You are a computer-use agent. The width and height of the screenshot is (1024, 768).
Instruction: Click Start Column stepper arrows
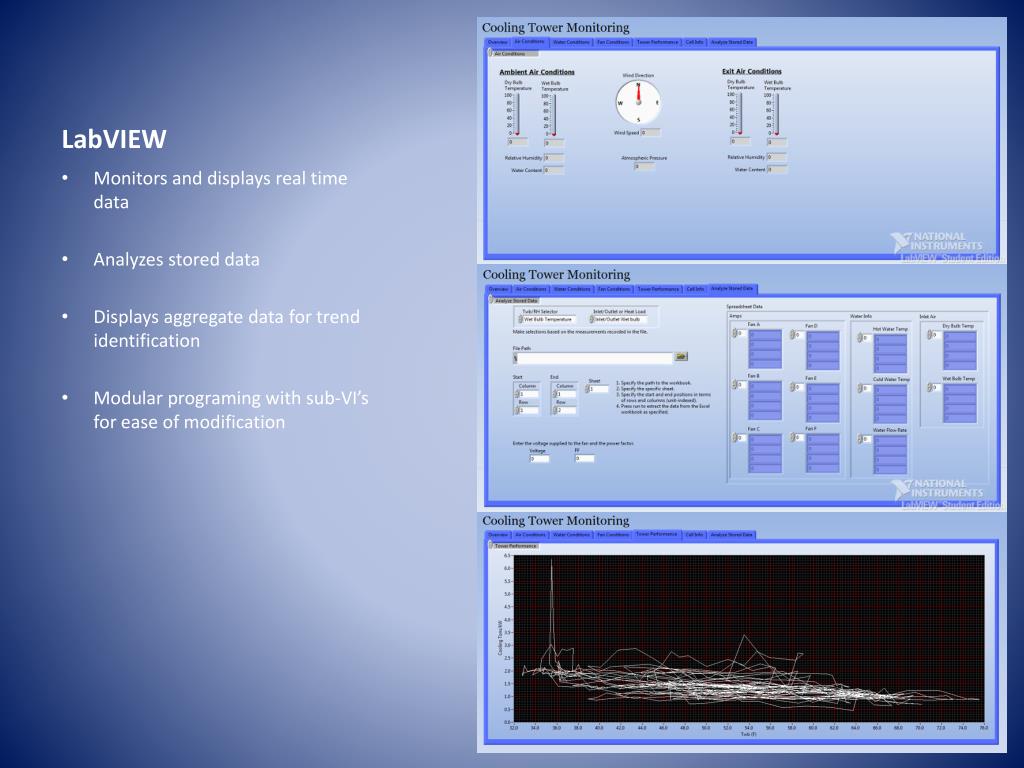[x=517, y=394]
